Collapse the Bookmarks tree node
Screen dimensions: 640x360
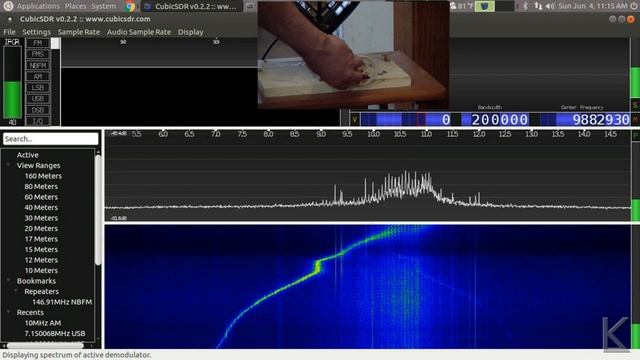[8, 280]
